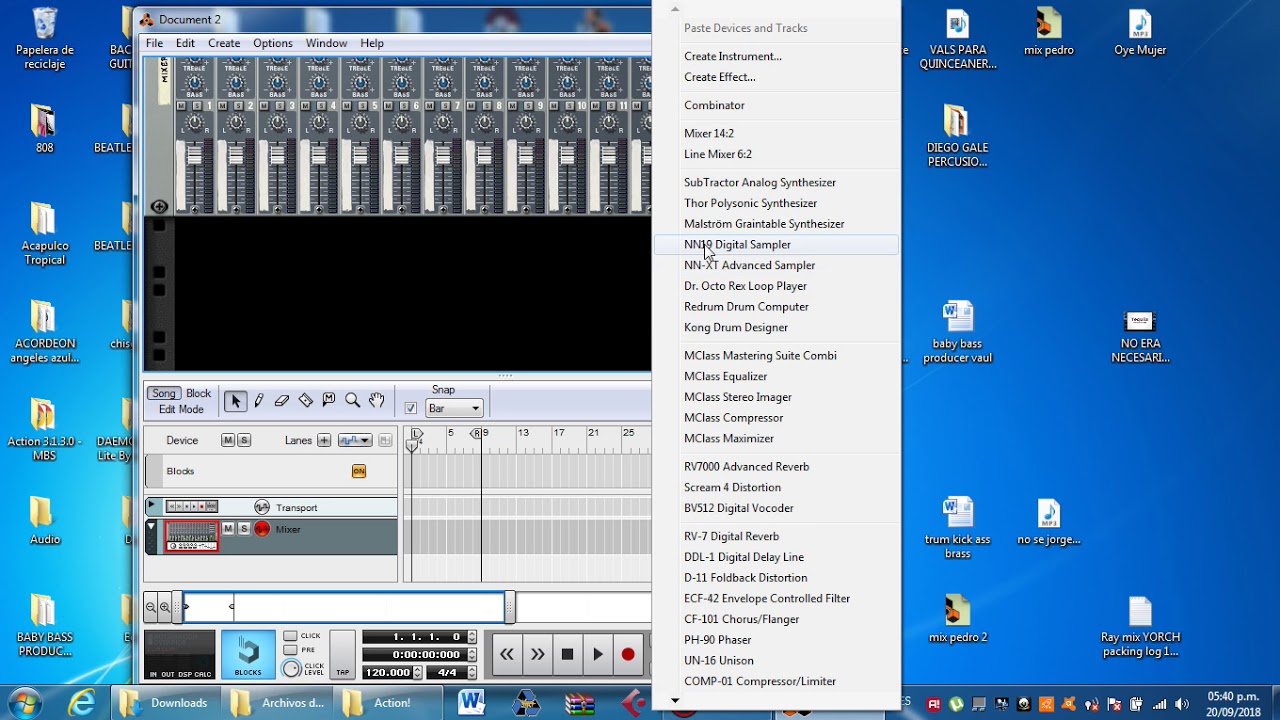Mute all via Device header M button

(x=228, y=440)
